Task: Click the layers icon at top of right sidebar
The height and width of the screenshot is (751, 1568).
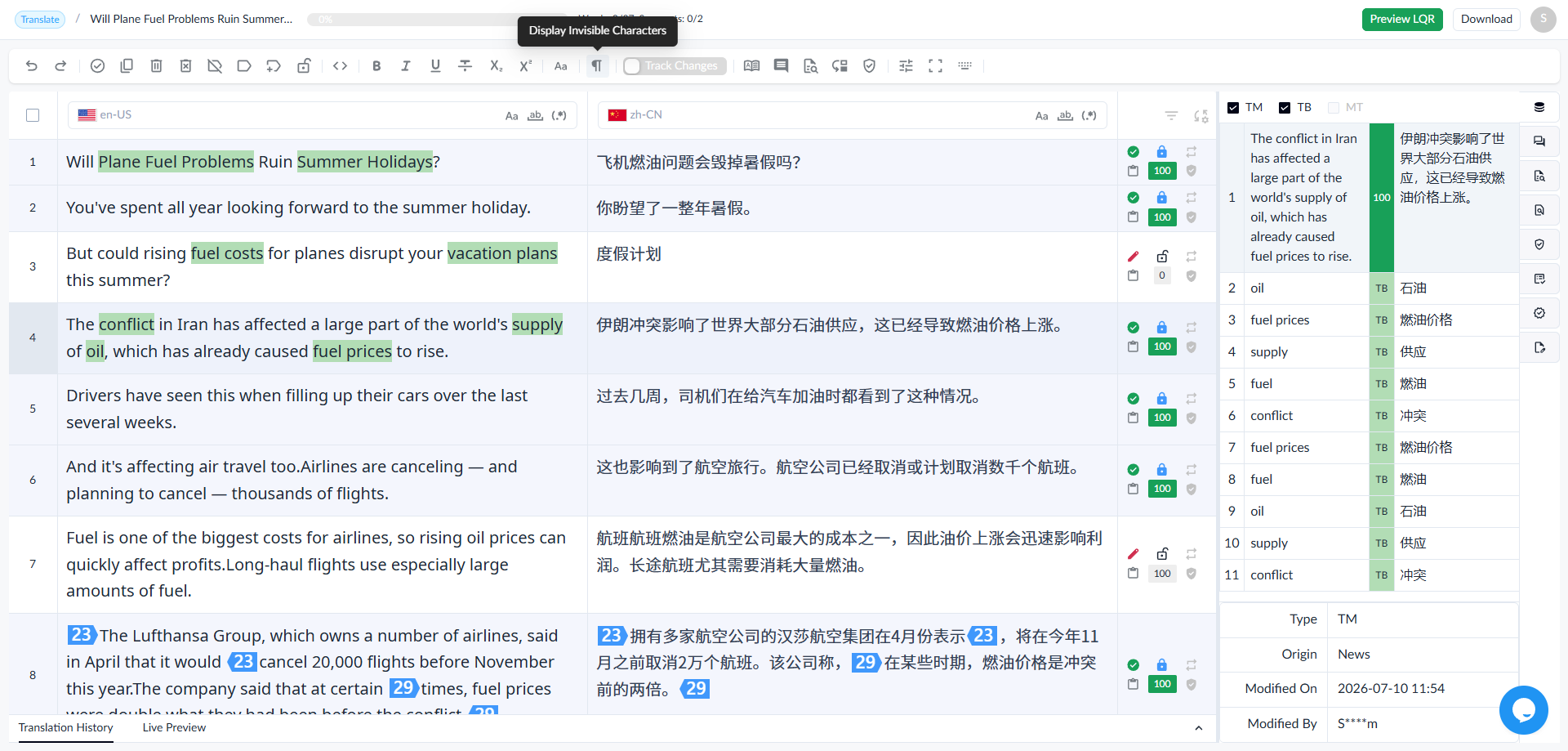Action: [x=1539, y=108]
